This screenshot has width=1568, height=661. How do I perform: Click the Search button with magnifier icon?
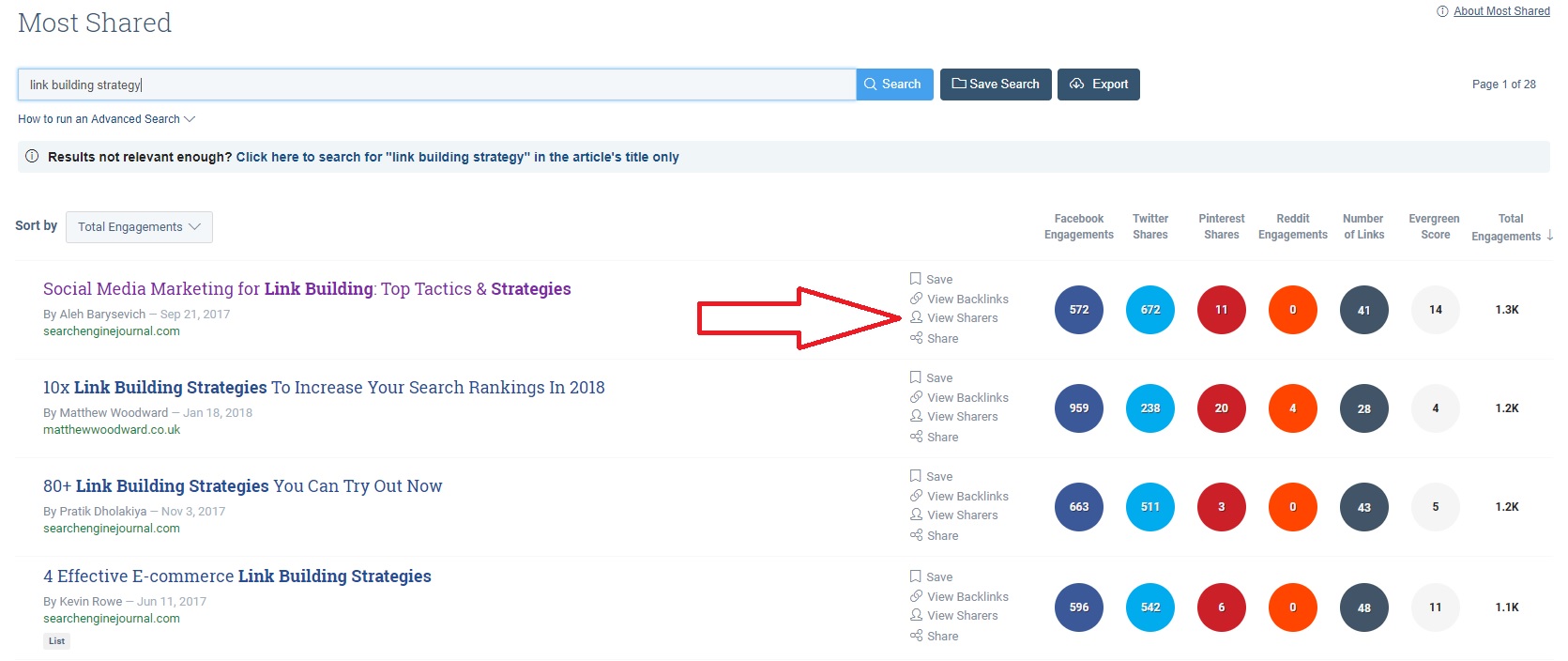point(894,85)
